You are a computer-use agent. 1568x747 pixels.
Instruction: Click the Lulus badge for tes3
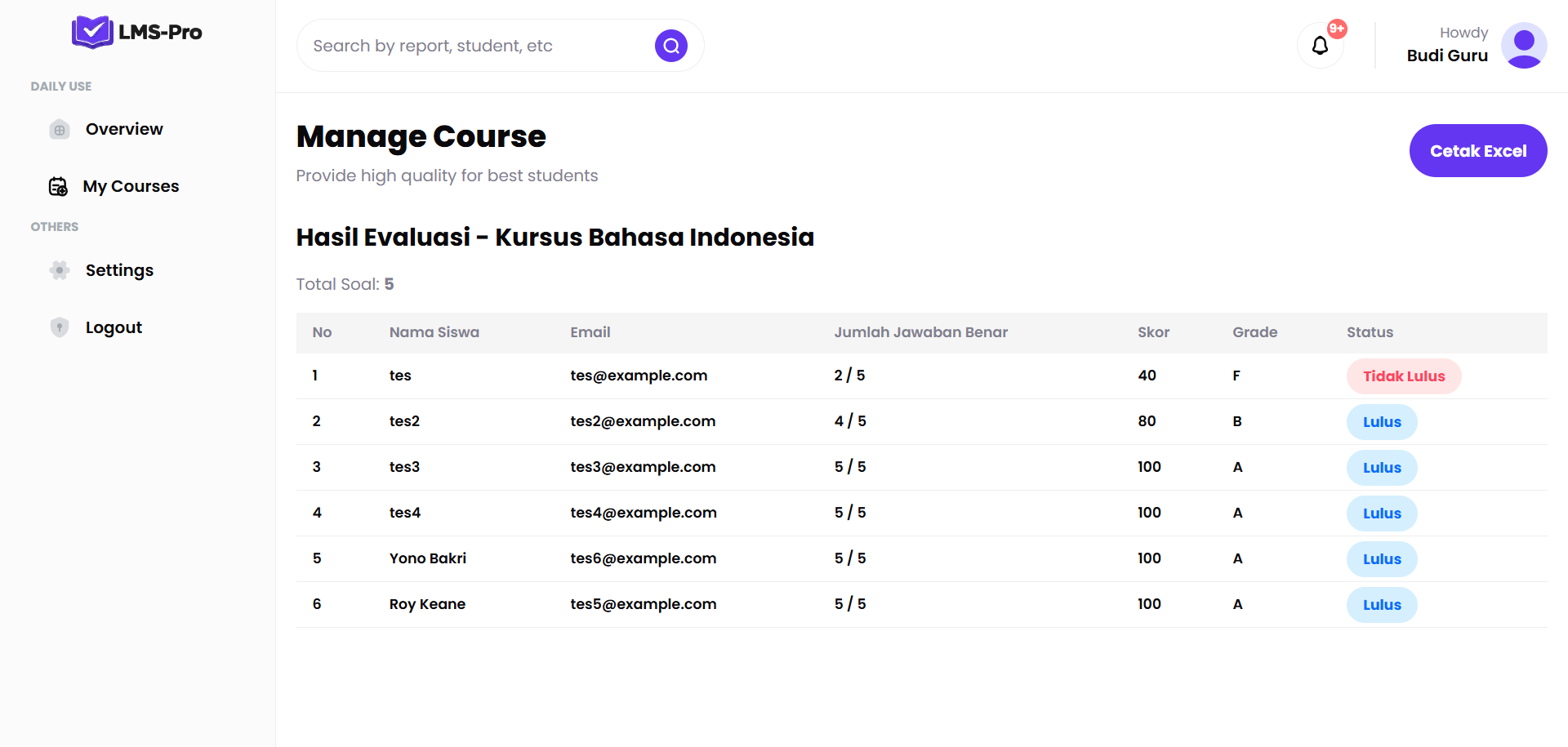coord(1382,468)
